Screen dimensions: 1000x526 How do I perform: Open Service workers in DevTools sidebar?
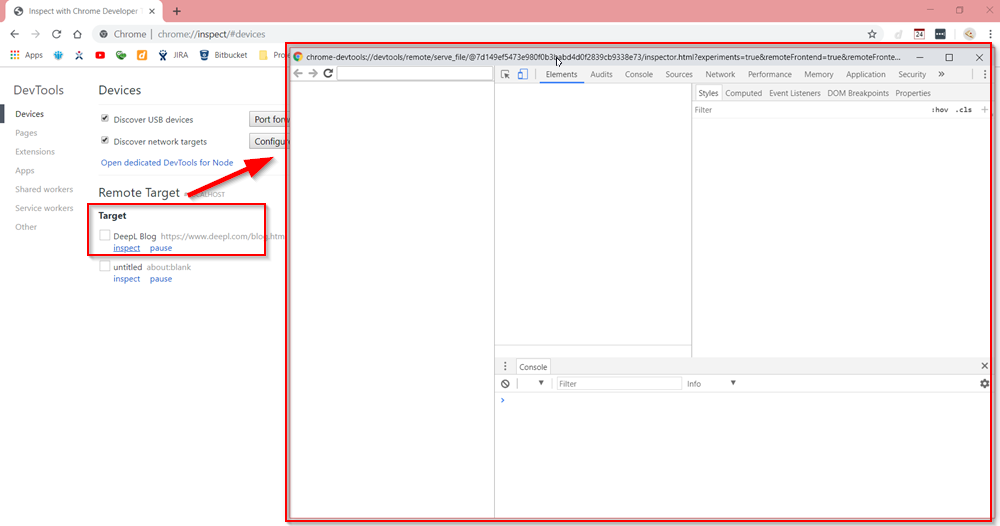pos(44,208)
